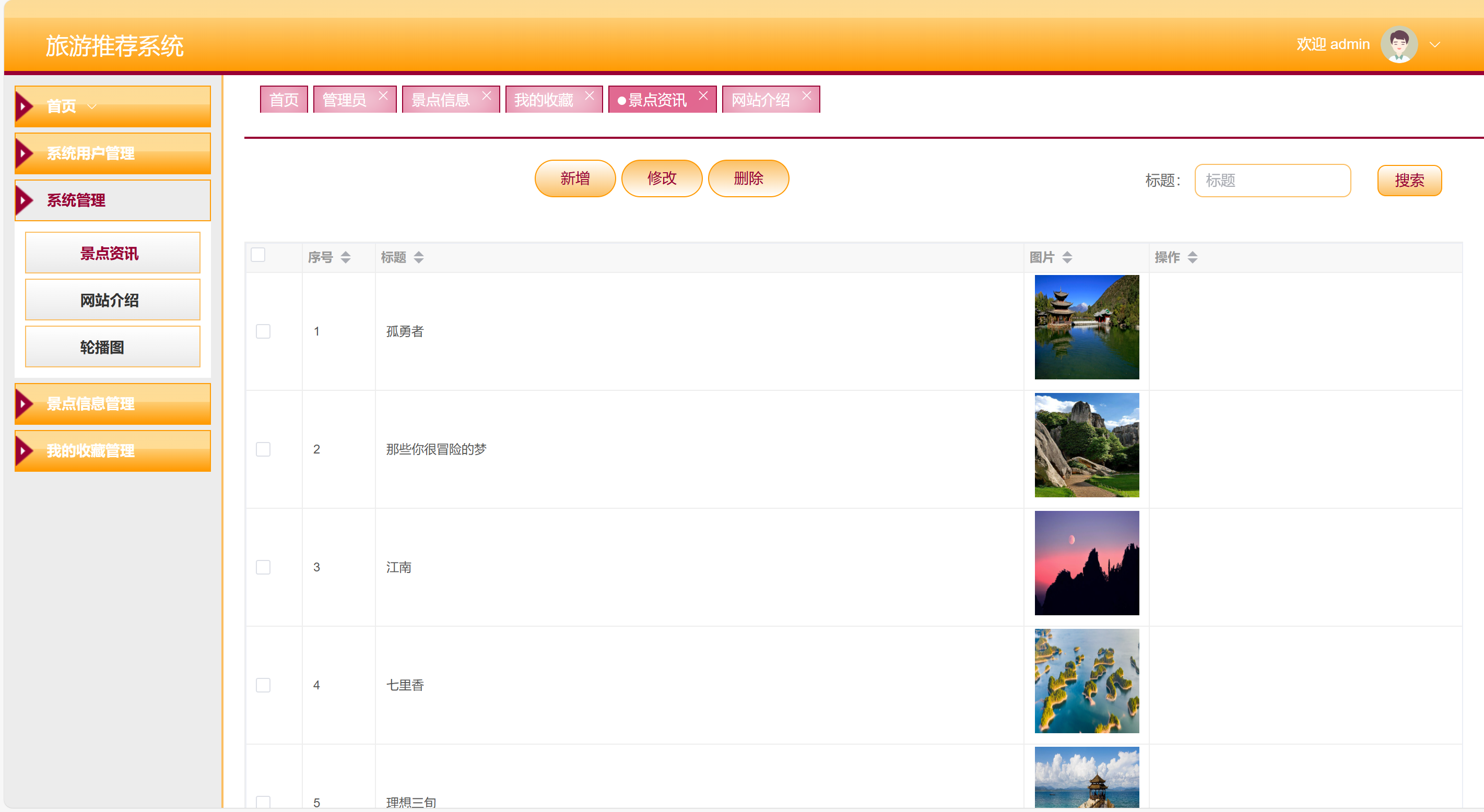Image resolution: width=1484 pixels, height=812 pixels.
Task: Close the 景点信息 tab with its X
Action: click(x=487, y=95)
